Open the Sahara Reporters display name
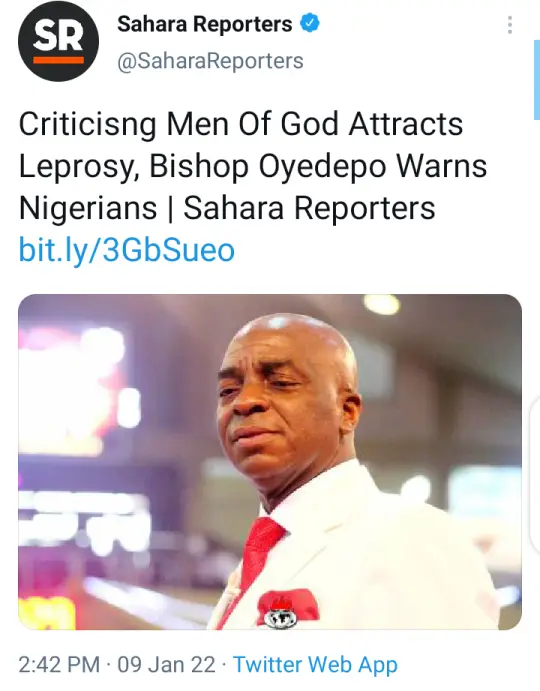This screenshot has height=691, width=540. pyautogui.click(x=205, y=24)
